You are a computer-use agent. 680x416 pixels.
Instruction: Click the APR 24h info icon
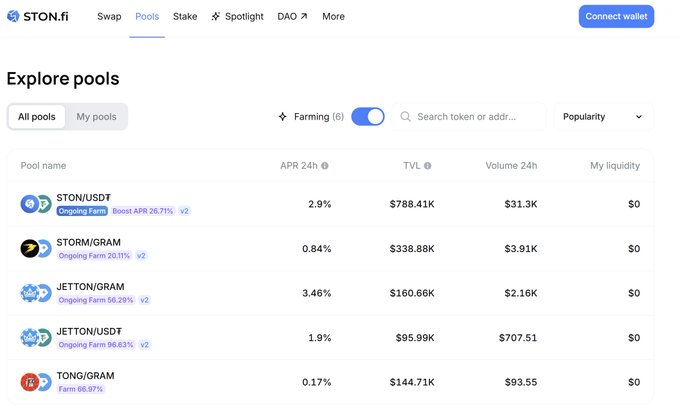[325, 166]
